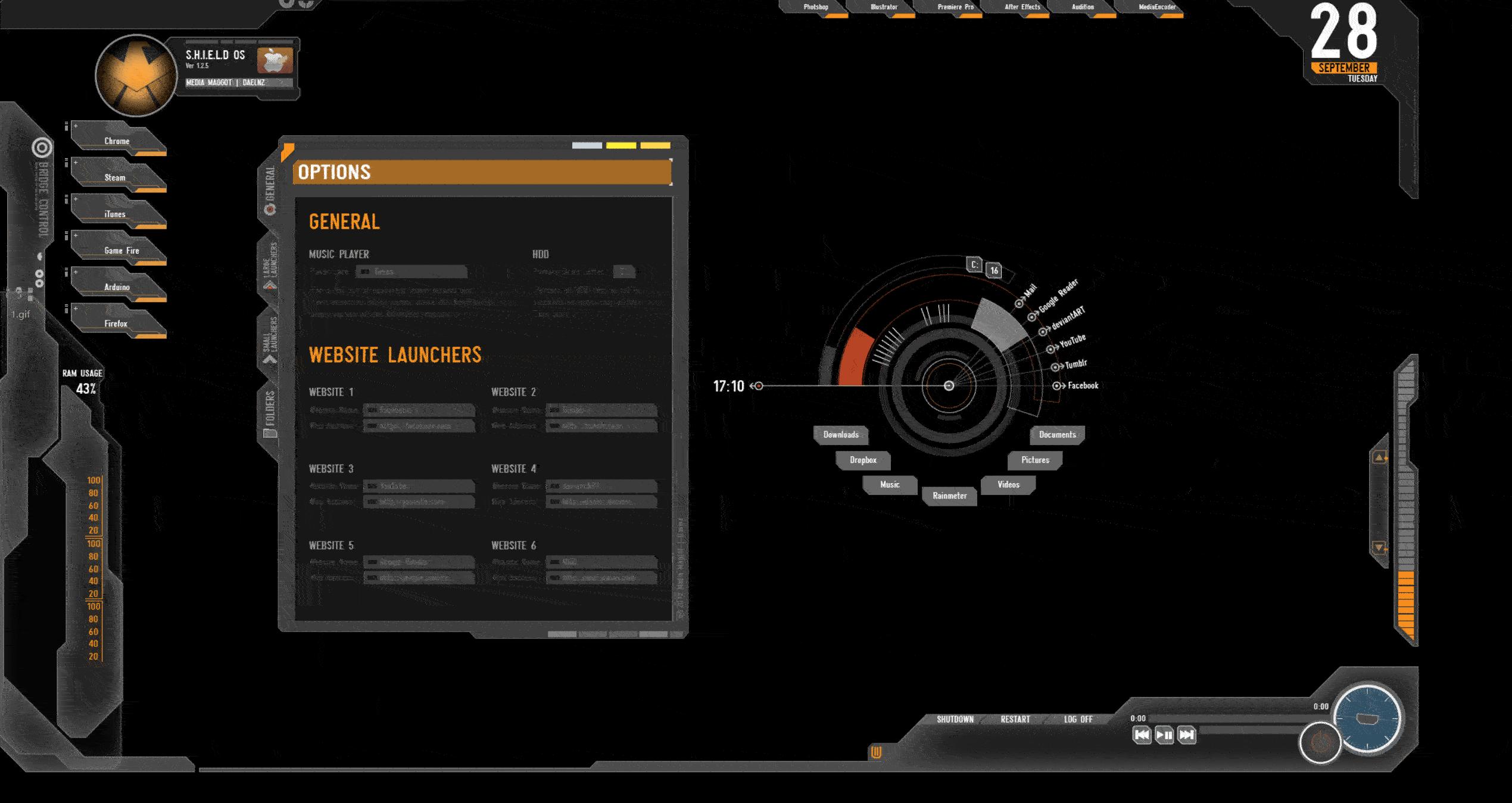This screenshot has height=803, width=1512.
Task: Select the Small Launchers side tab
Action: click(270, 340)
